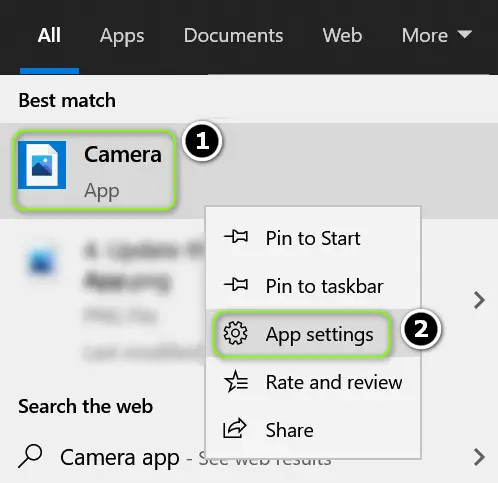Select Share from the context menu
This screenshot has width=498, height=483.
[313, 430]
